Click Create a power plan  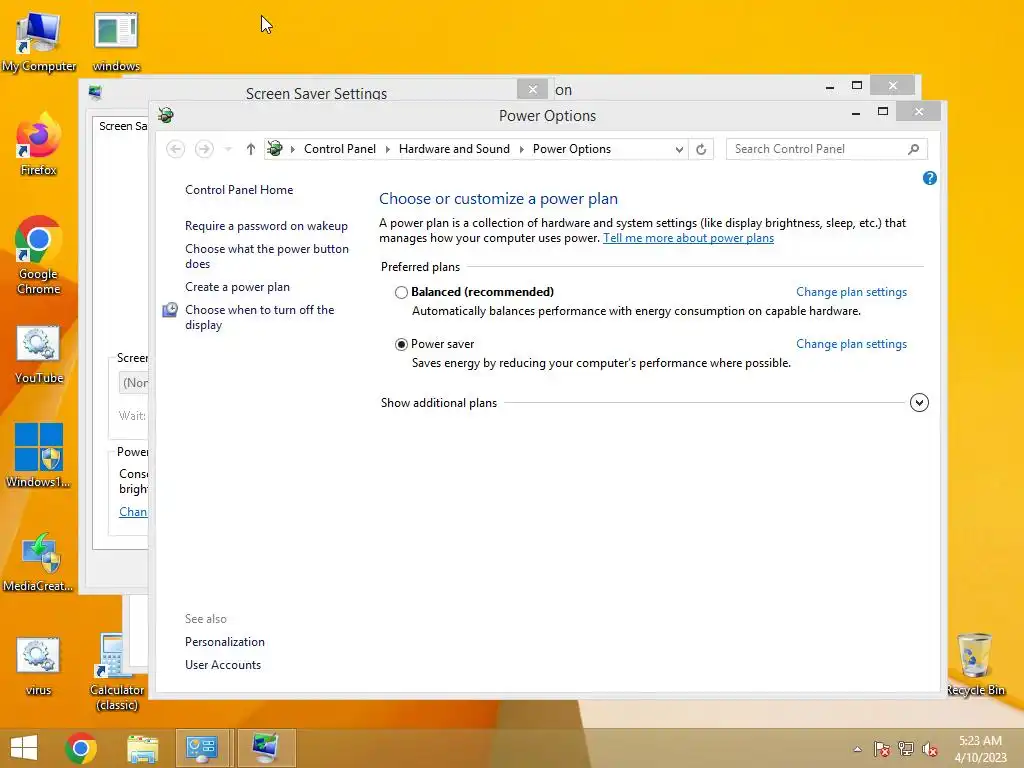(237, 287)
